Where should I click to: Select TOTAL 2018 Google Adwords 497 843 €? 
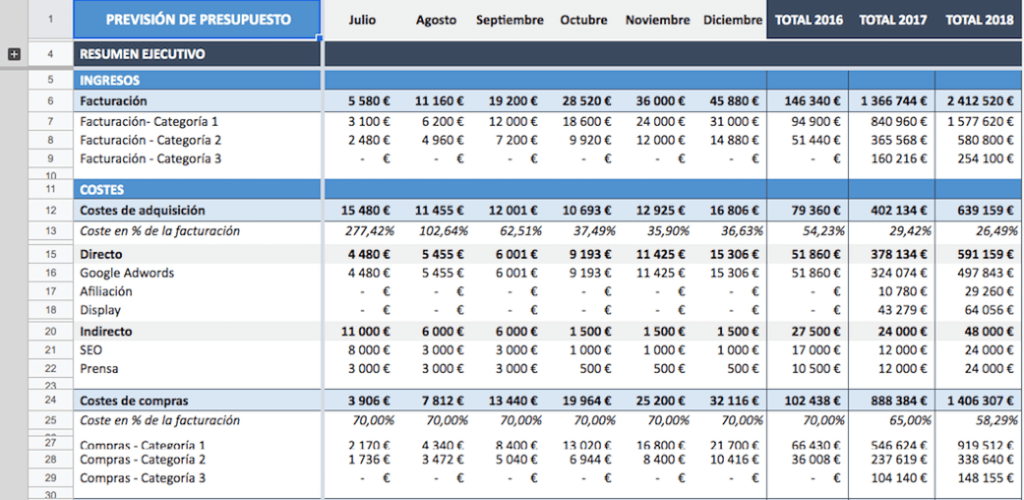[987, 273]
